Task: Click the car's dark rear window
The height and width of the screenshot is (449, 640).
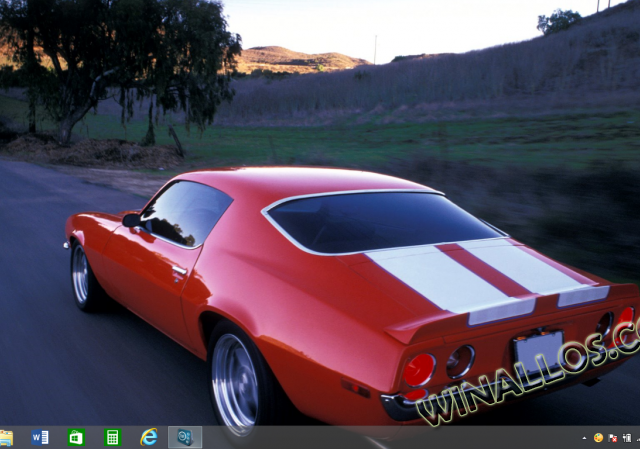Action: [x=380, y=222]
